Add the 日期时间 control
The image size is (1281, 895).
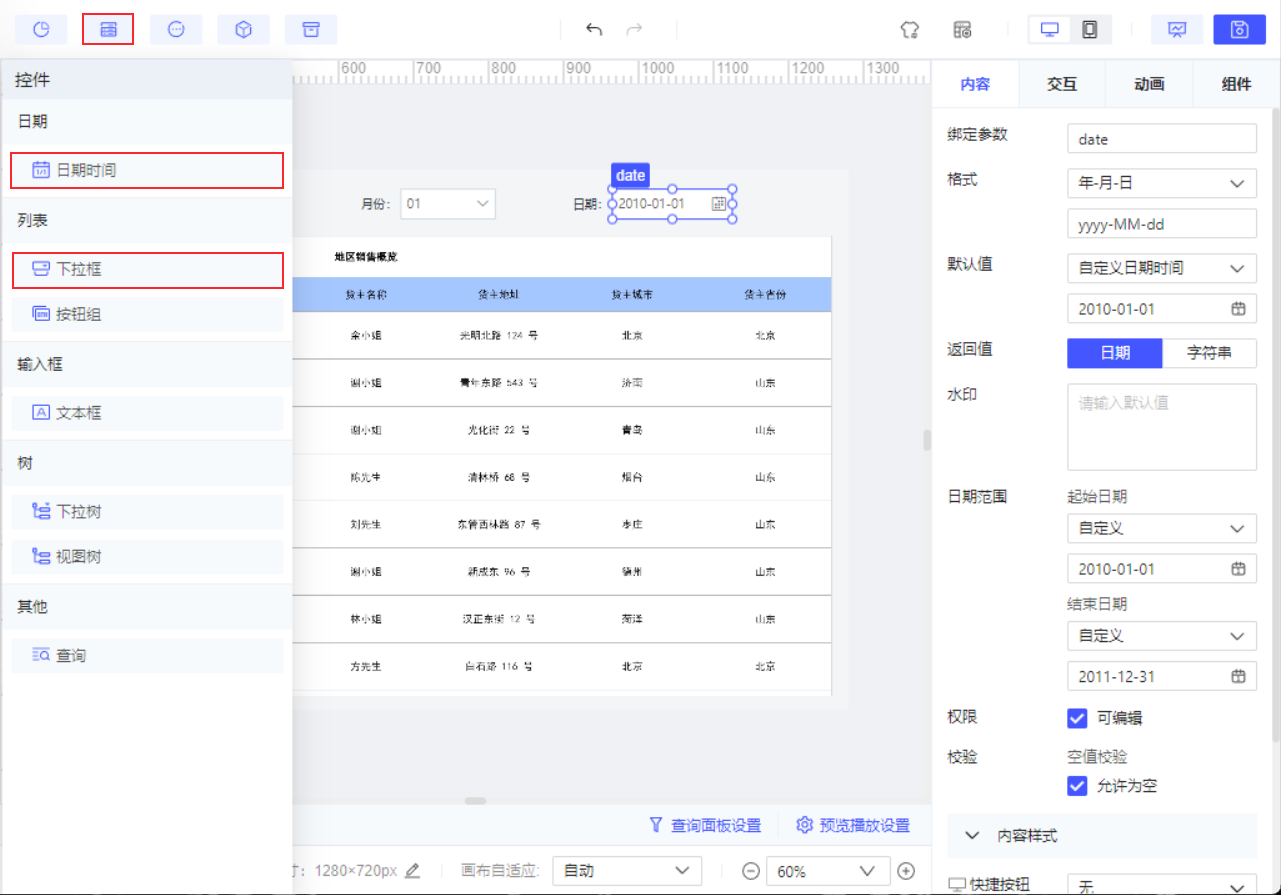pos(147,170)
